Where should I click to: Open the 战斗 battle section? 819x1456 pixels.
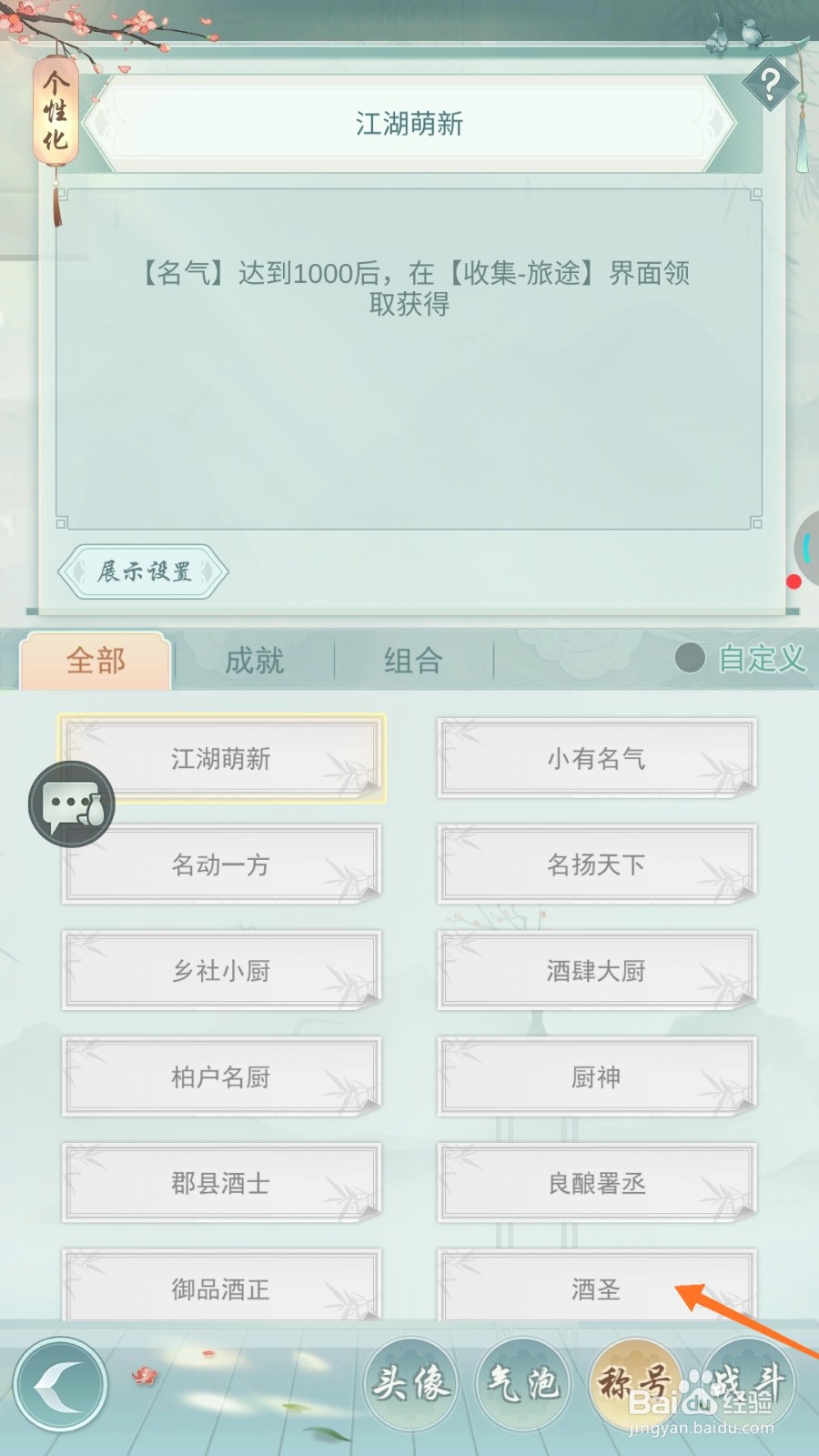click(x=748, y=1383)
